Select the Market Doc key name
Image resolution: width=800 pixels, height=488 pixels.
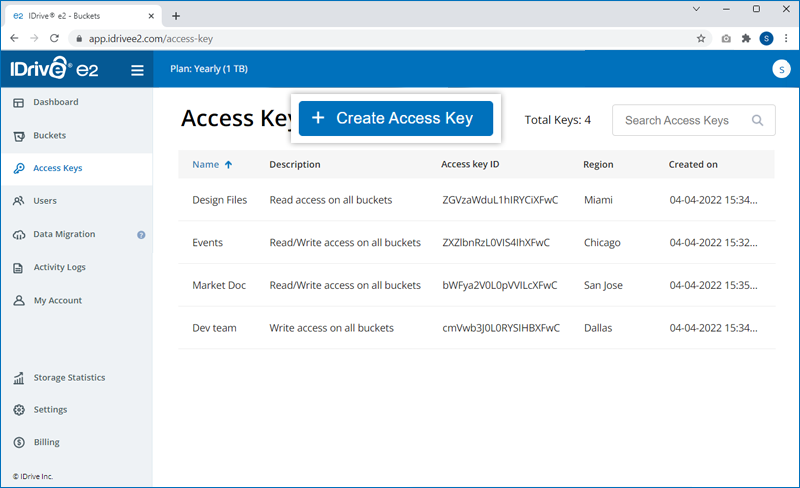tap(219, 285)
